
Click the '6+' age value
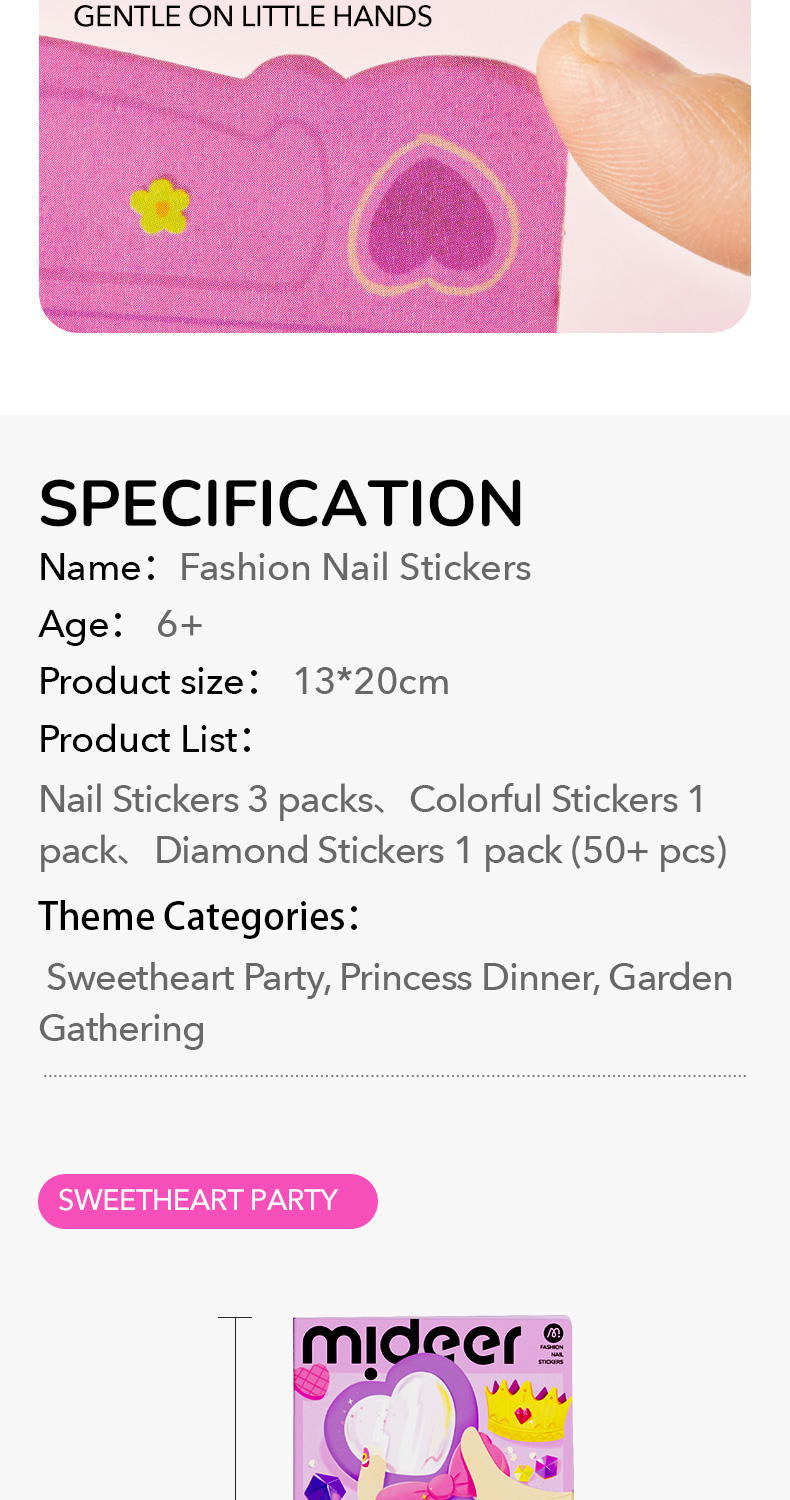coord(180,625)
